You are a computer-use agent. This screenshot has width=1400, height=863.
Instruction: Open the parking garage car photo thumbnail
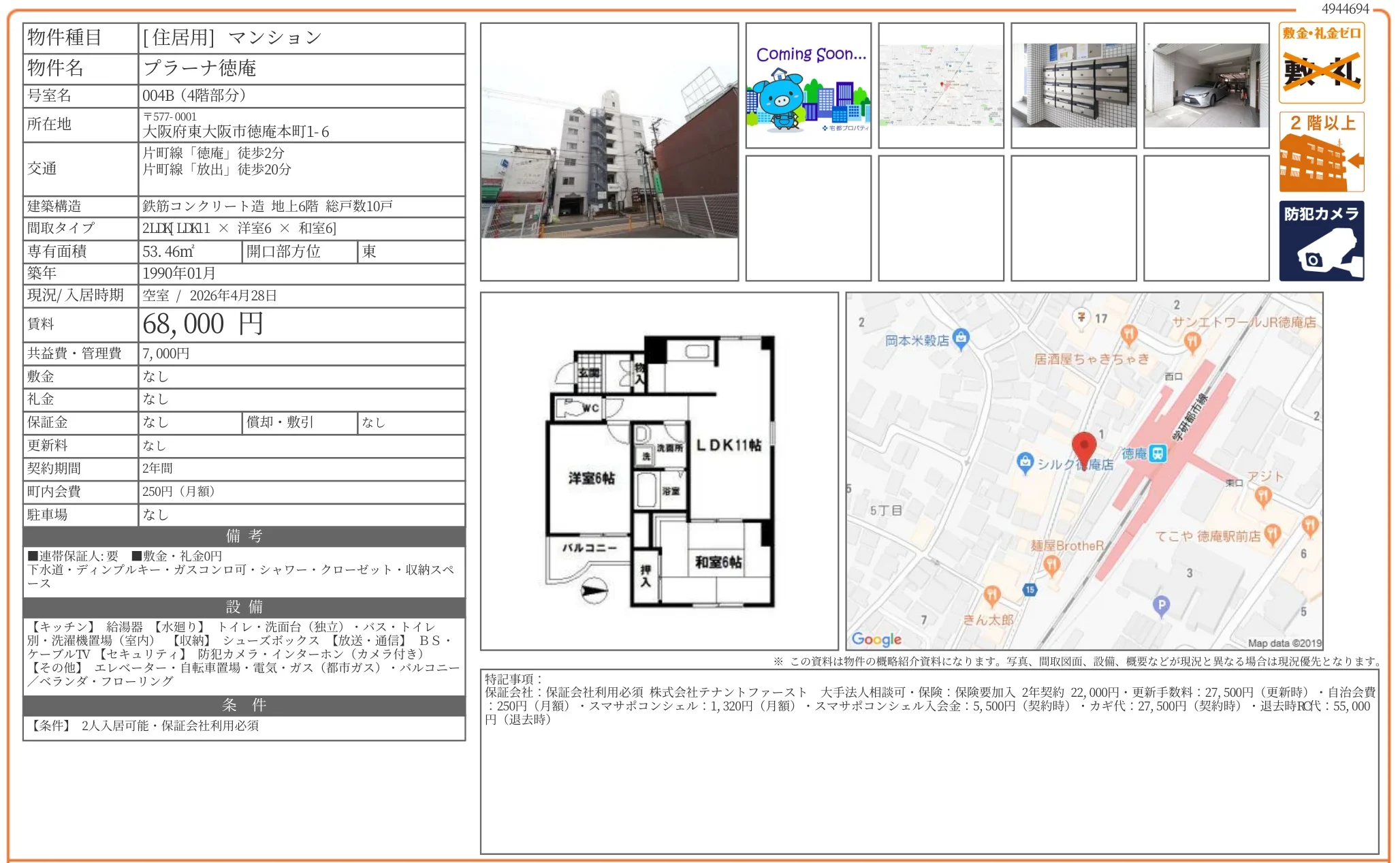coord(1206,86)
